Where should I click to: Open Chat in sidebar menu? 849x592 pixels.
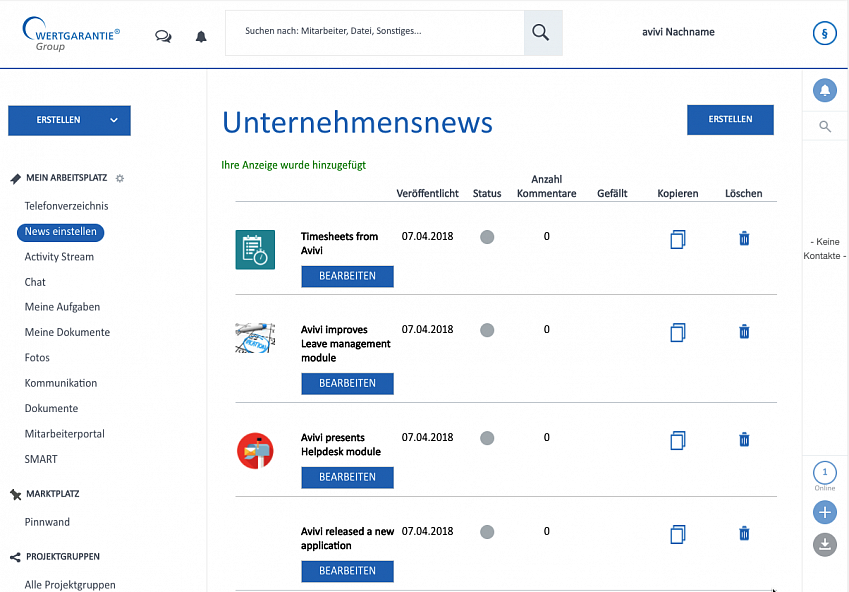pyautogui.click(x=35, y=282)
